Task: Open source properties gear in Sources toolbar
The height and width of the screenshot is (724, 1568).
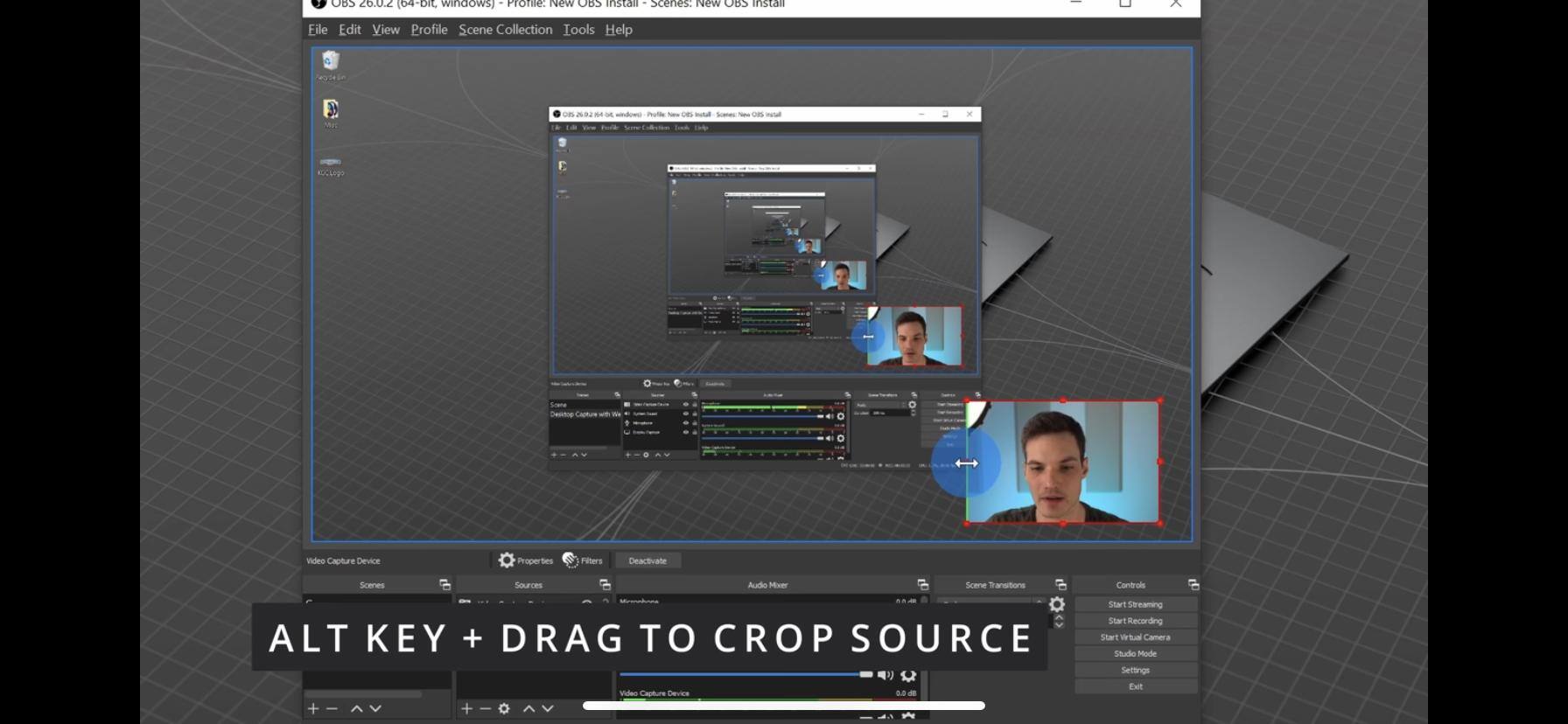Action: point(504,708)
